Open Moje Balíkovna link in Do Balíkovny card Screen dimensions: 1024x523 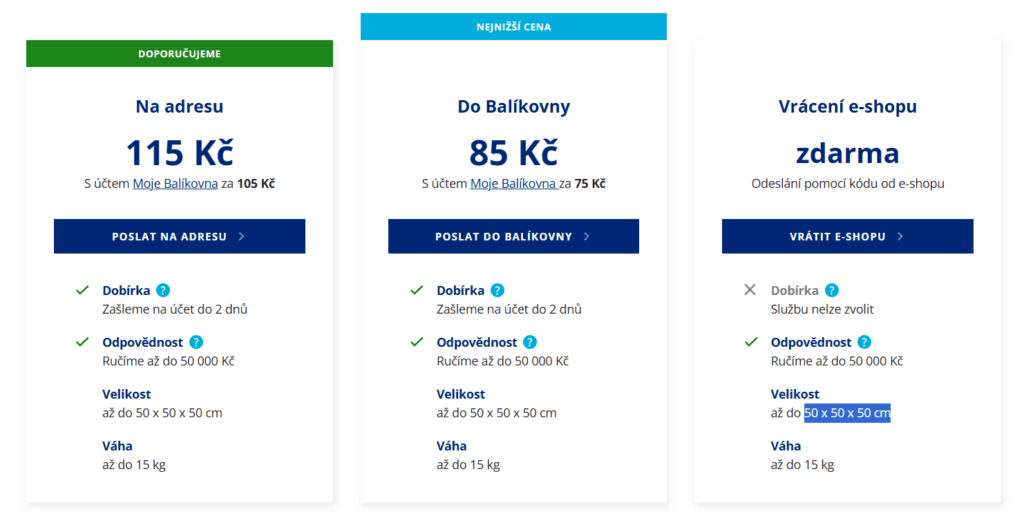tap(513, 184)
